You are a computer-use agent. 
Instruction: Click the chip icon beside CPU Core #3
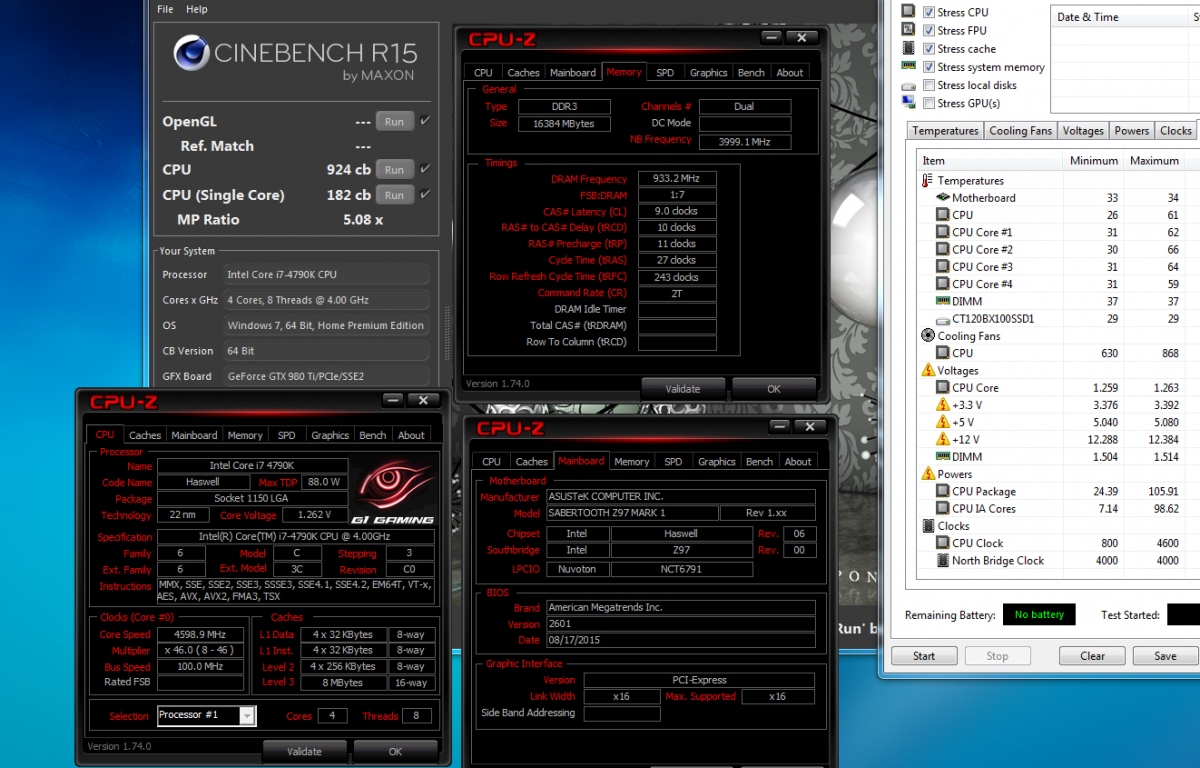click(x=942, y=267)
